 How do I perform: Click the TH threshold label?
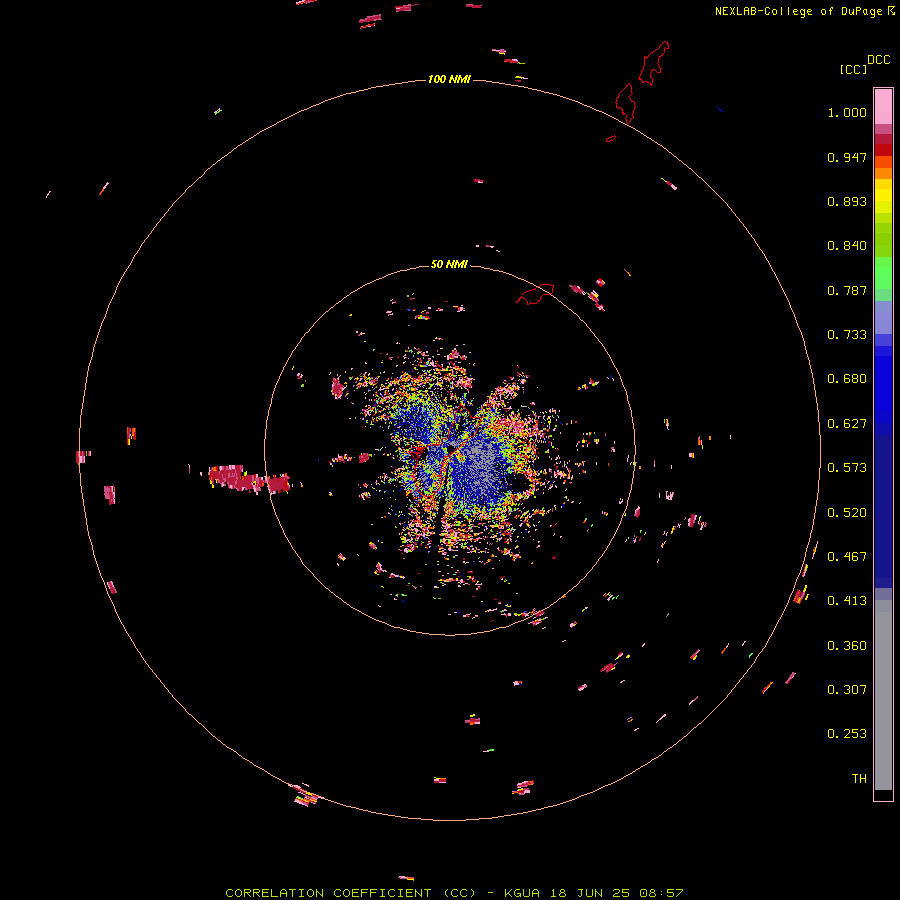pos(859,779)
